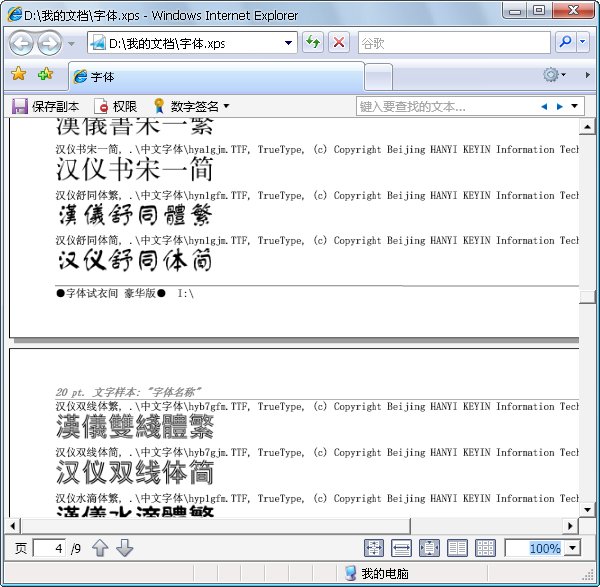Click footer text 字体试衣间 豪华版

pos(111,294)
